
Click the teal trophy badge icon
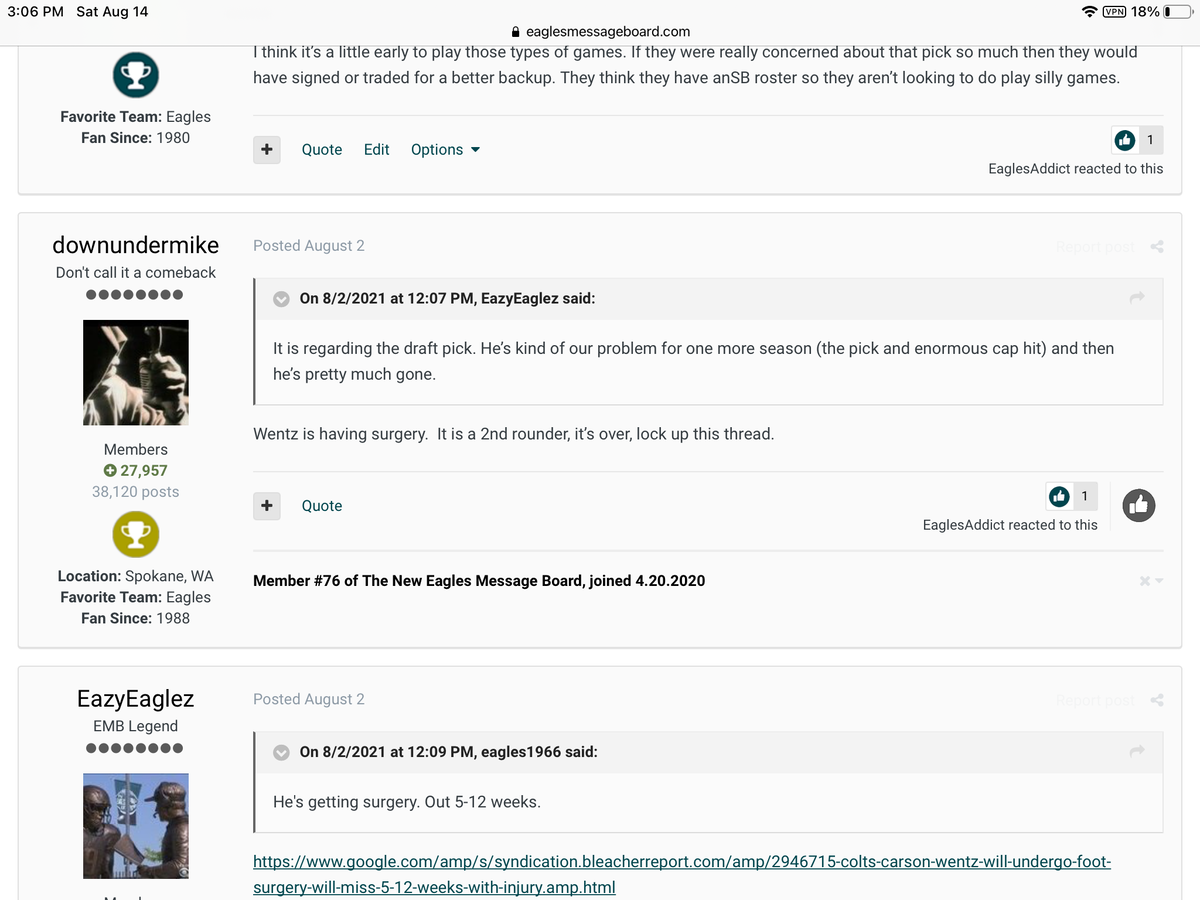pos(135,73)
